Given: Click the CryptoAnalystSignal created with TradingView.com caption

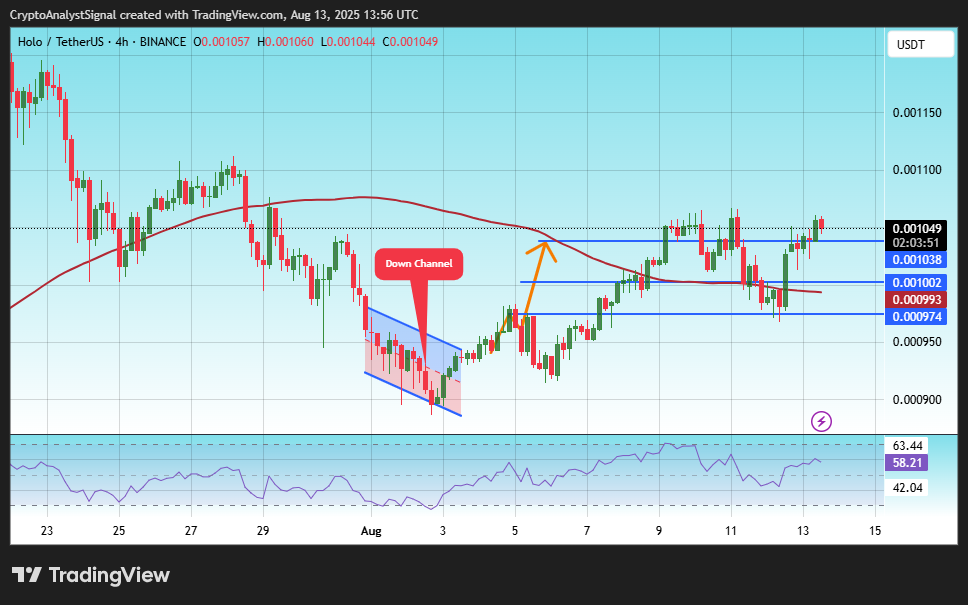Looking at the screenshot, I should 214,15.
